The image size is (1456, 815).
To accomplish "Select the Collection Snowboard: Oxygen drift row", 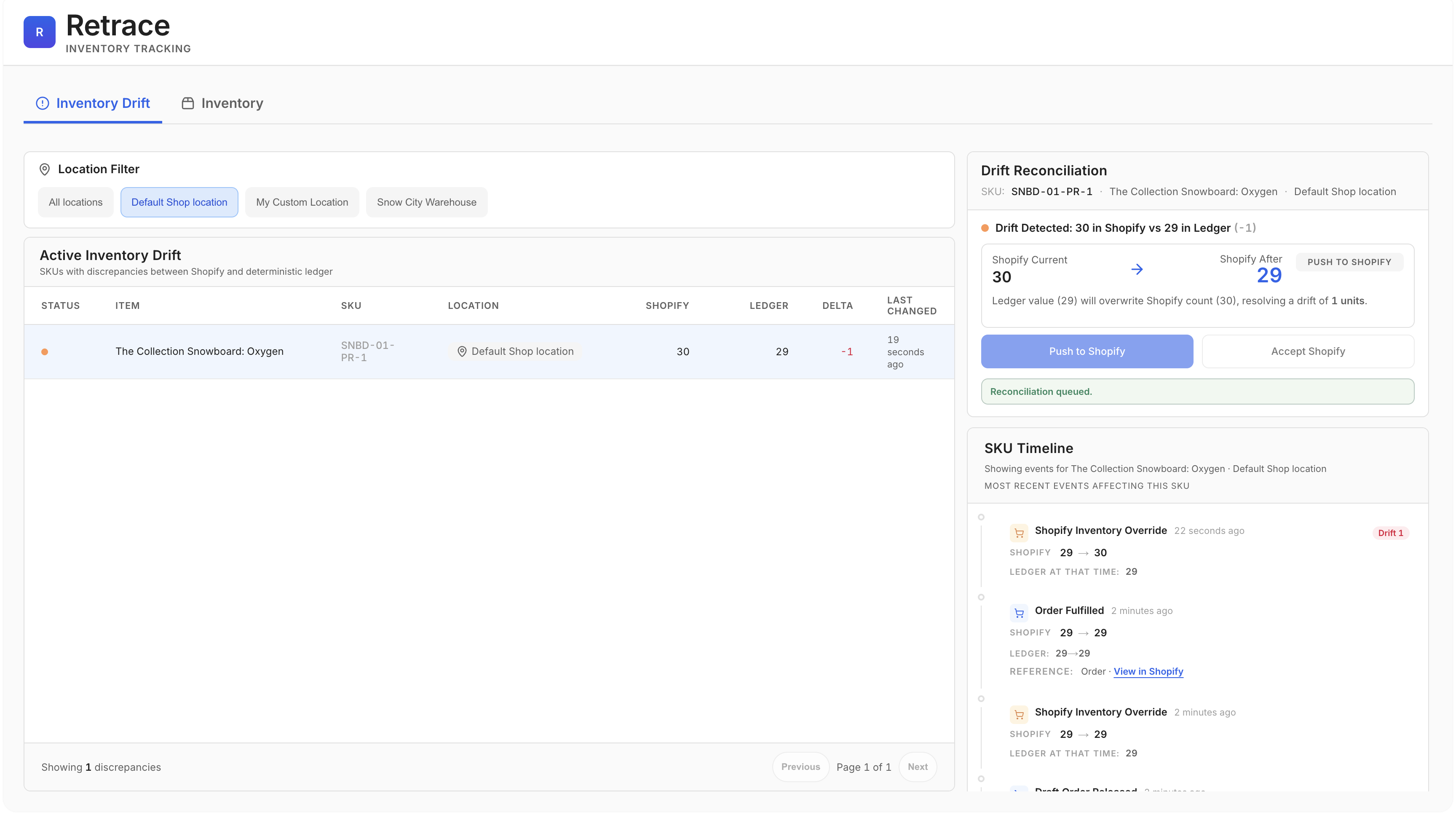I will 489,351.
